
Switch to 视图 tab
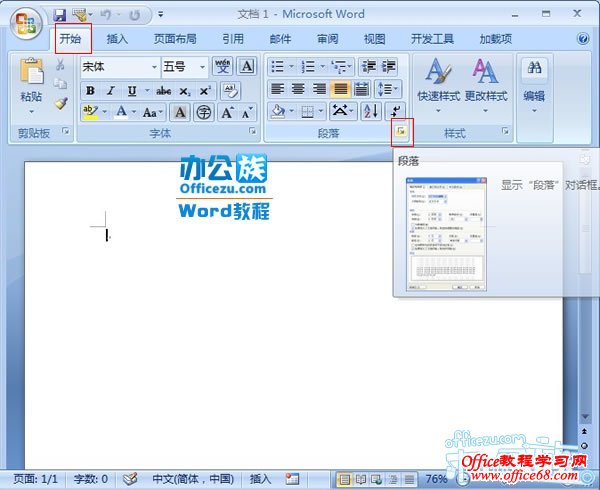pyautogui.click(x=375, y=39)
